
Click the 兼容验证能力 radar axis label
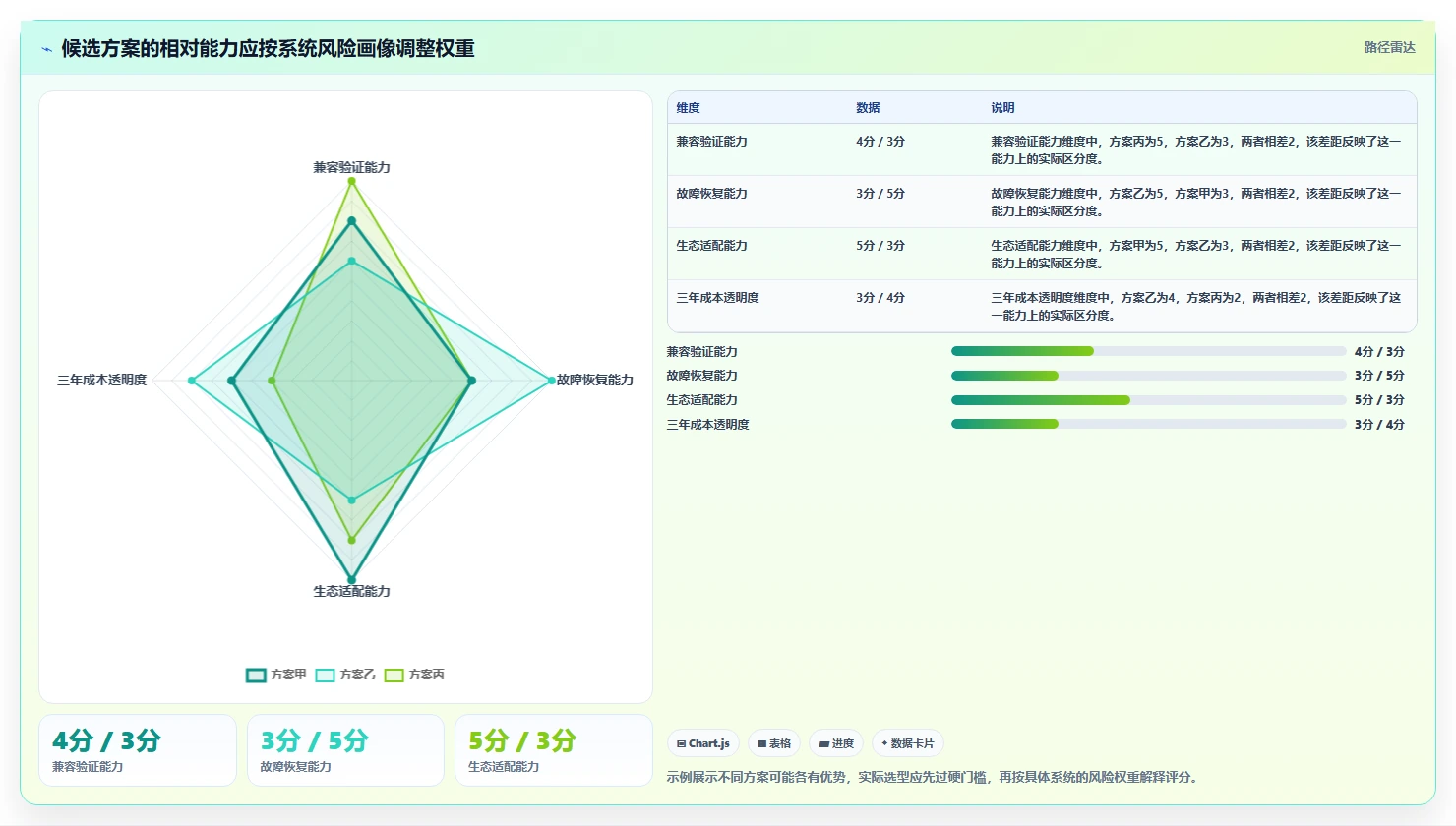[351, 168]
